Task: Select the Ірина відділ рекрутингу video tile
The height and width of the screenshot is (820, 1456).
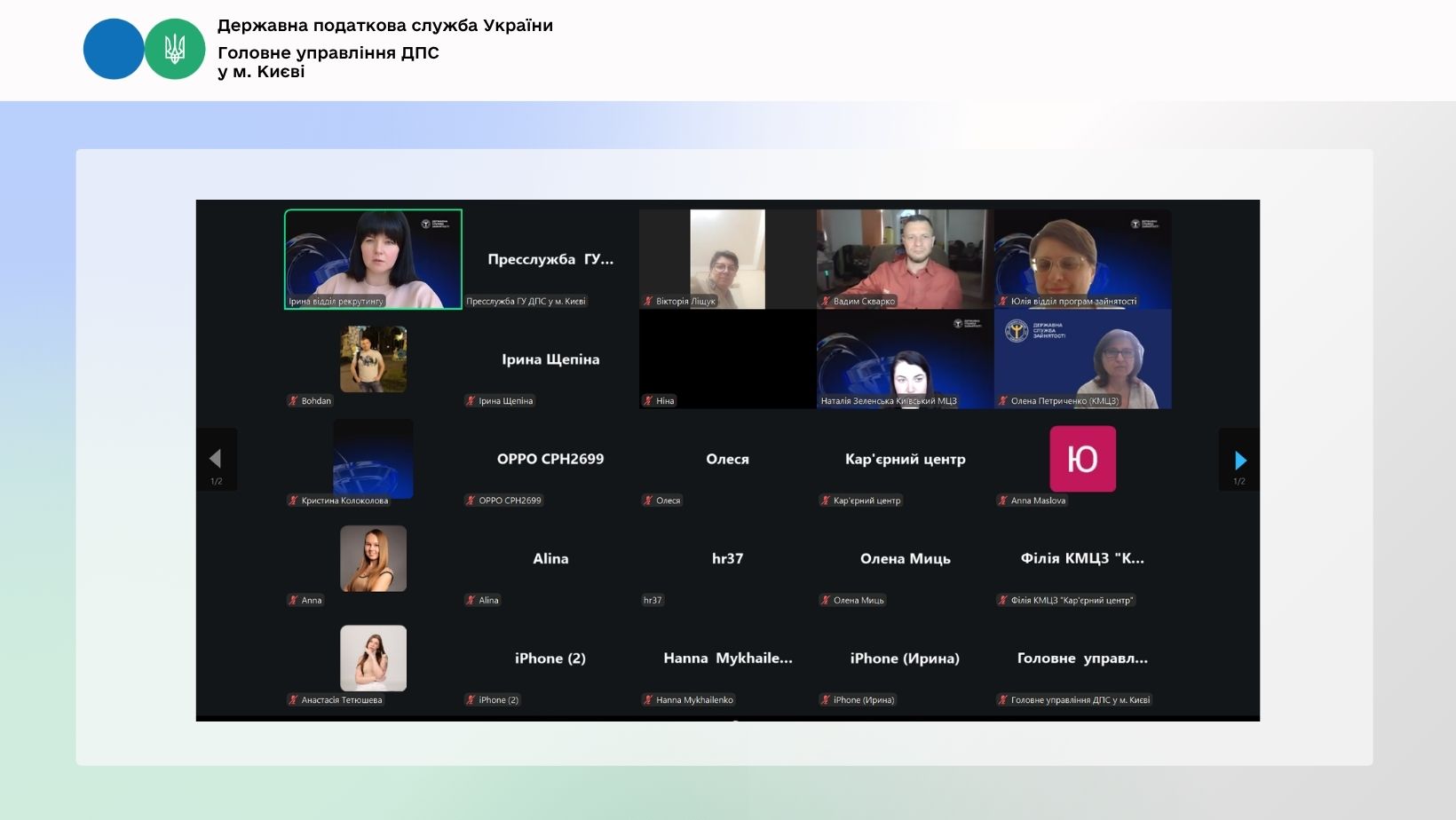Action: pyautogui.click(x=373, y=258)
